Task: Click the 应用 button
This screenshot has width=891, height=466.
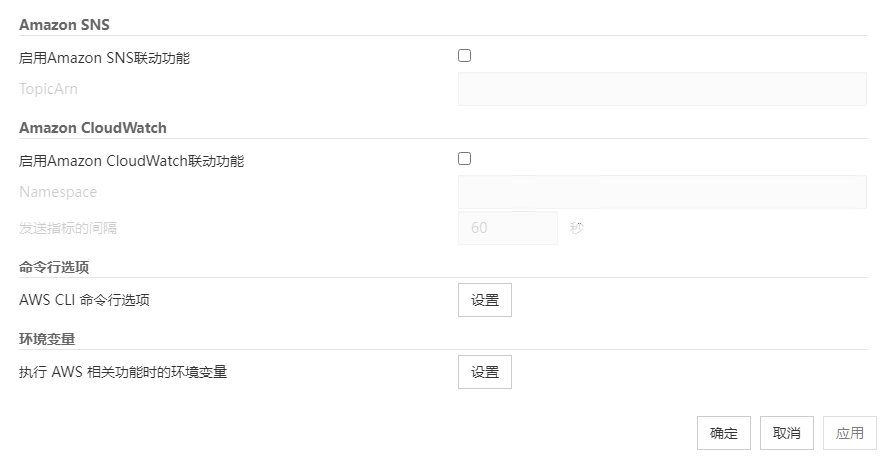Action: 850,433
